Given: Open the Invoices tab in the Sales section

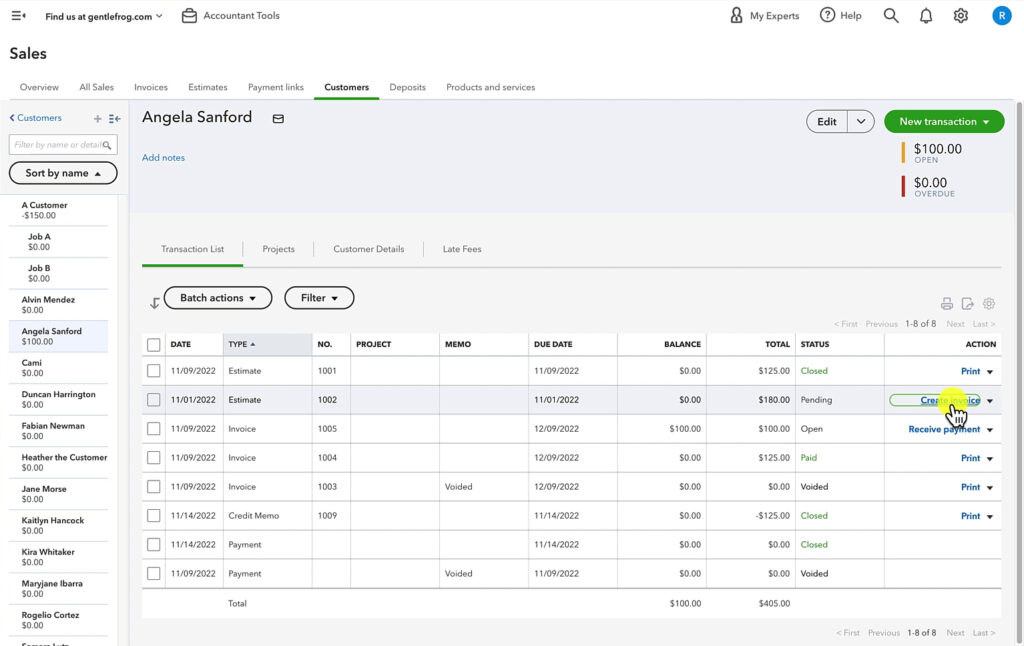Looking at the screenshot, I should coord(151,87).
